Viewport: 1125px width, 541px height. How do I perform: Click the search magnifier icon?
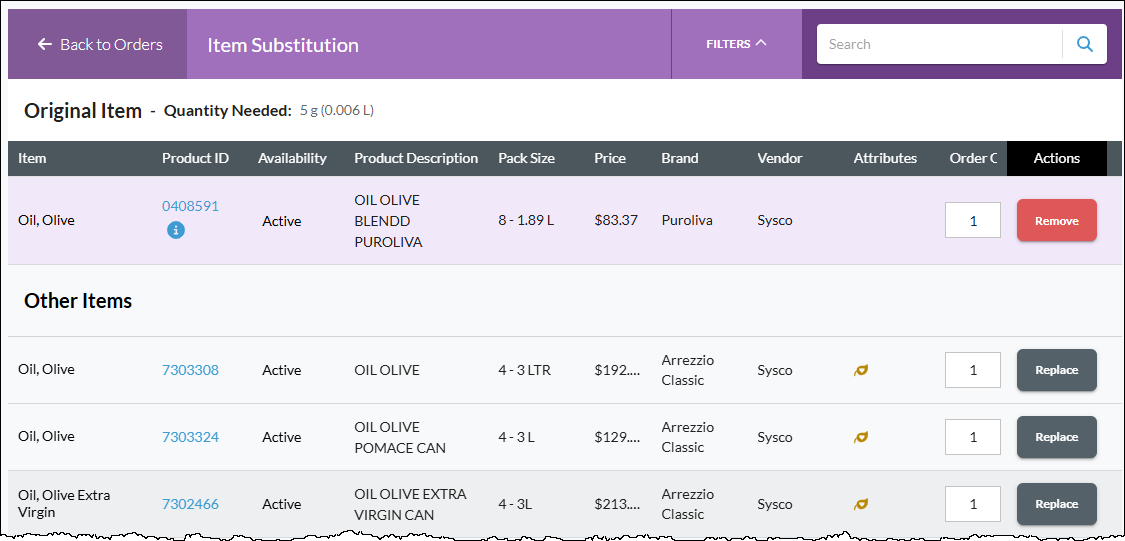pos(1085,44)
